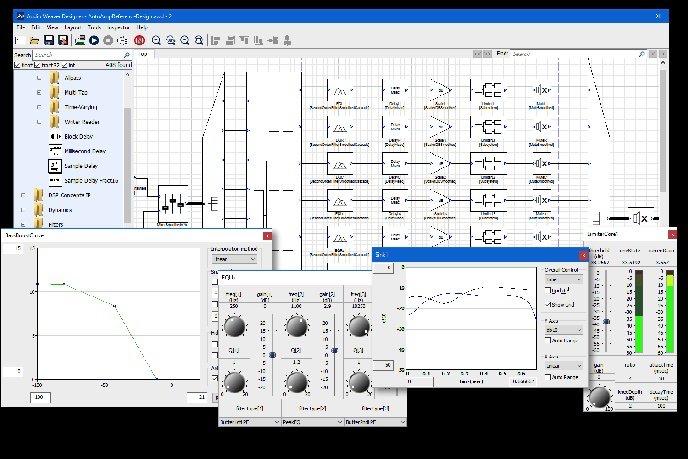This screenshot has width=688, height=459.
Task: Click the fader mixer module on canvas
Action: tap(173, 203)
